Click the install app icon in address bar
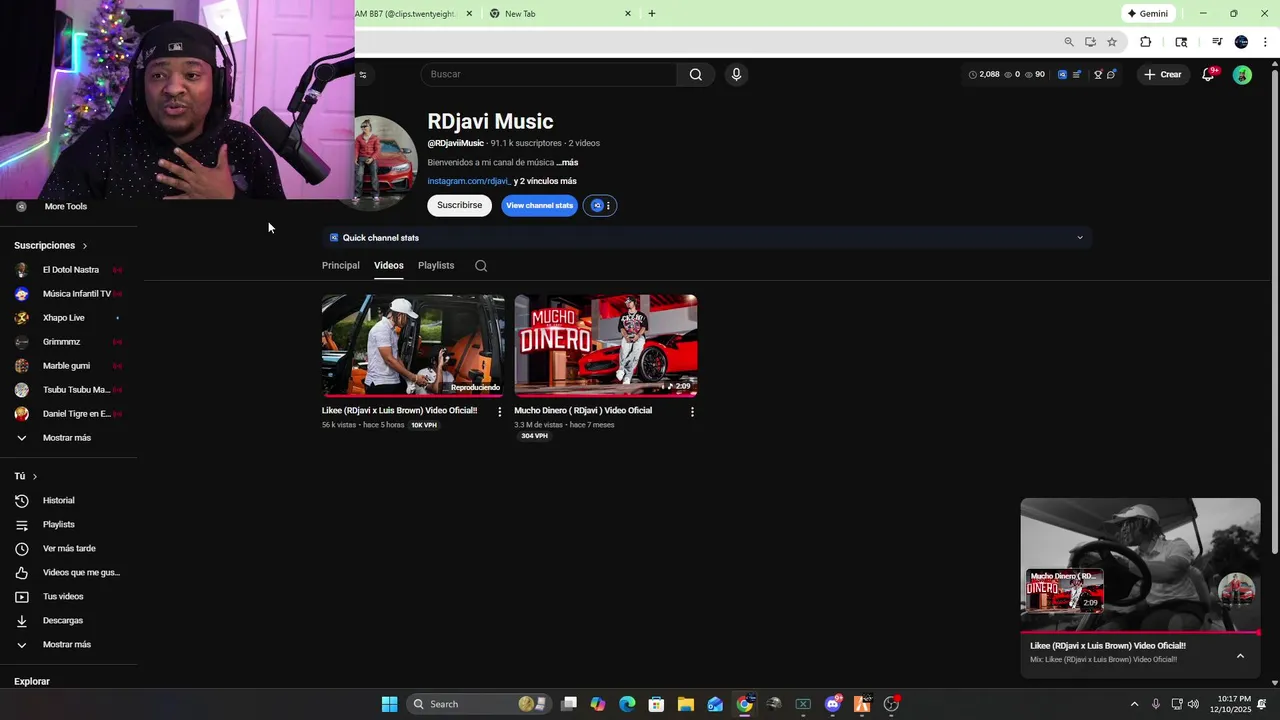The image size is (1280, 720). tap(1090, 42)
